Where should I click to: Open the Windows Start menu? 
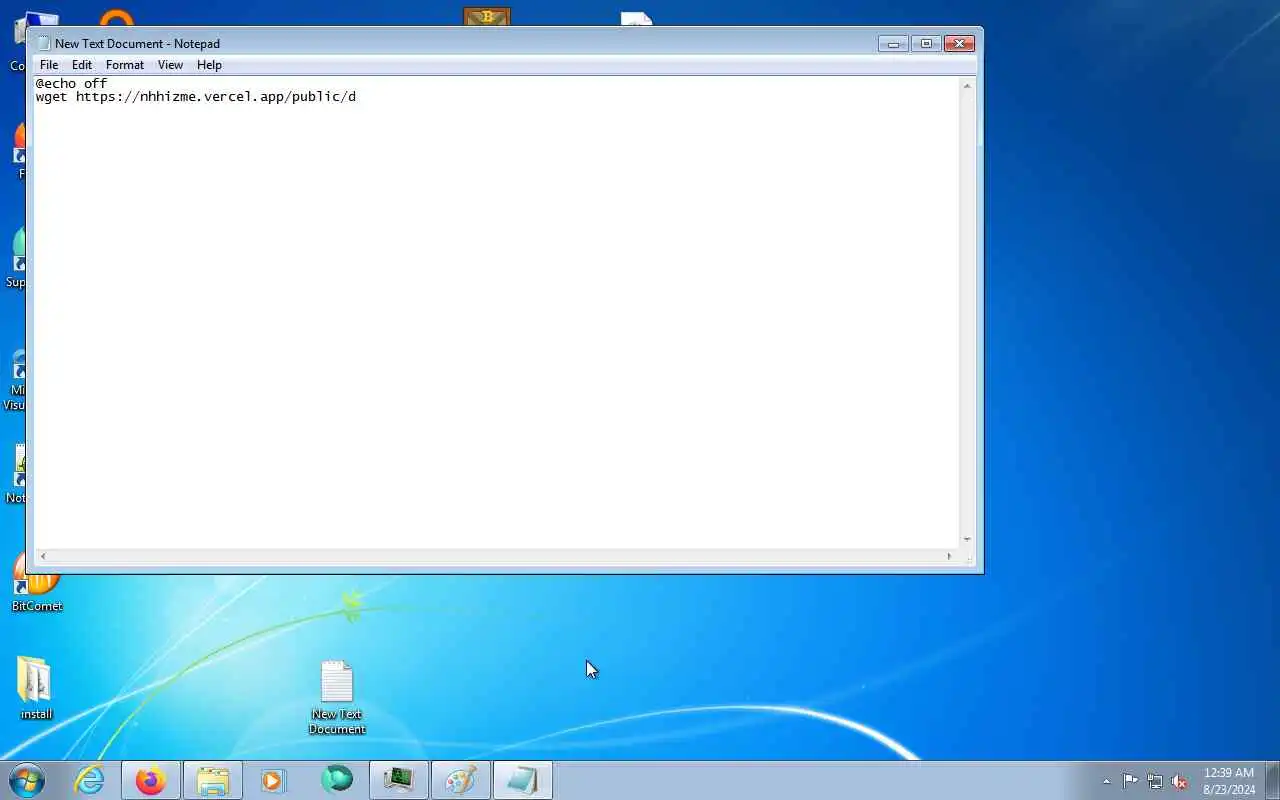[x=27, y=780]
